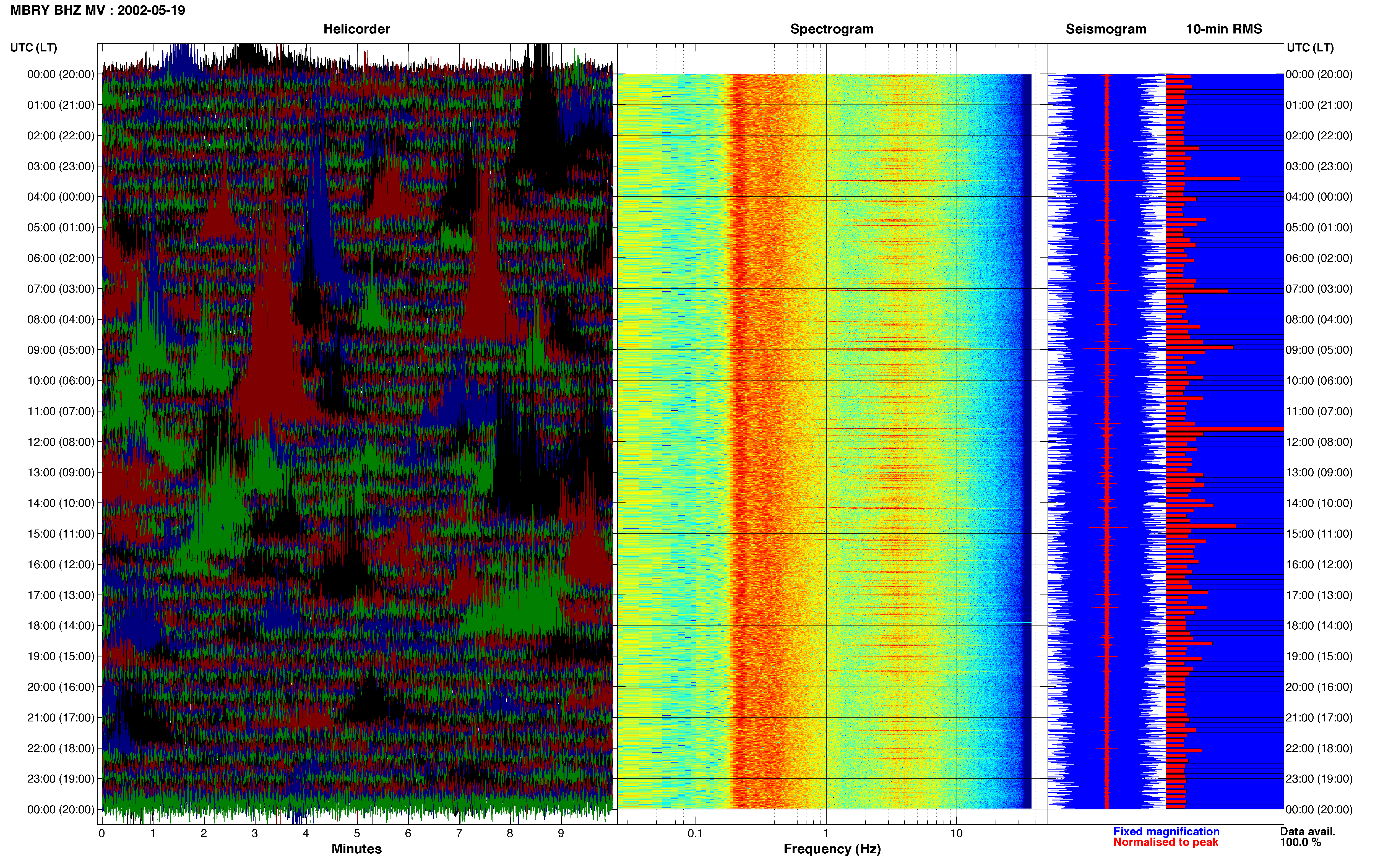Click minute tick label '9' on helicorder axis
The height and width of the screenshot is (868, 1388).
coord(561,833)
